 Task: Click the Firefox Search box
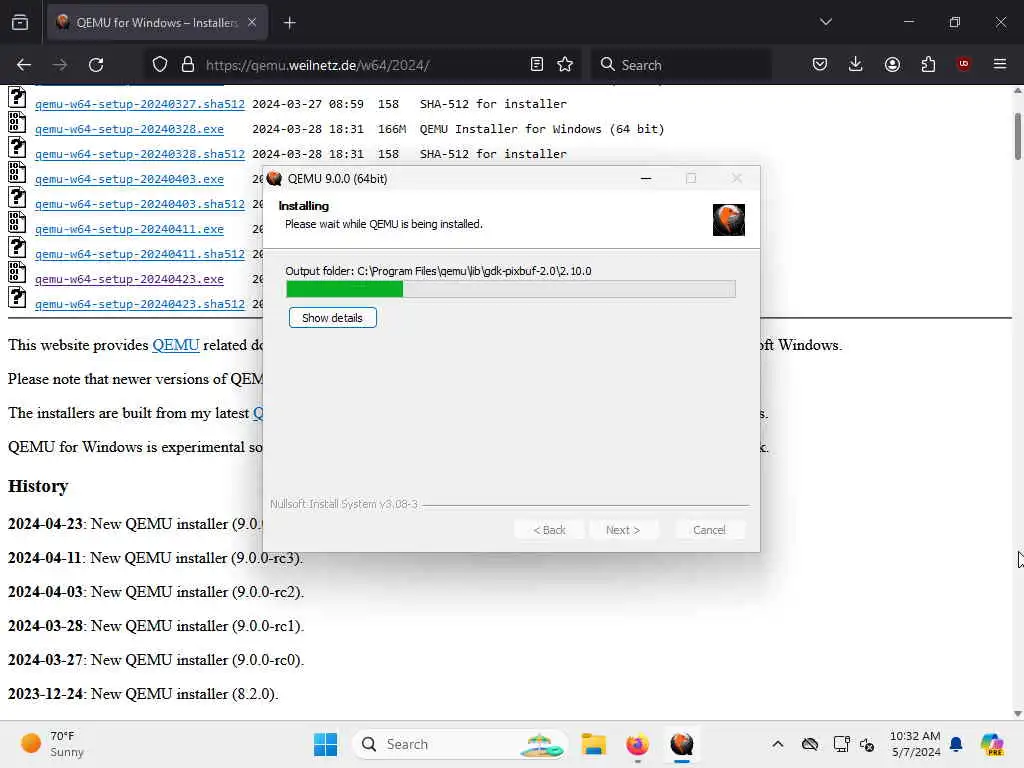682,65
